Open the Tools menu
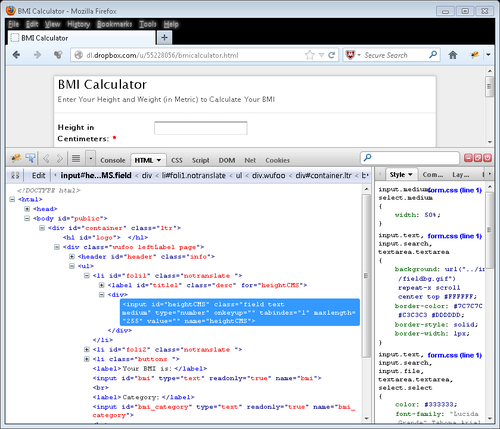The width and height of the screenshot is (500, 429). (148, 24)
